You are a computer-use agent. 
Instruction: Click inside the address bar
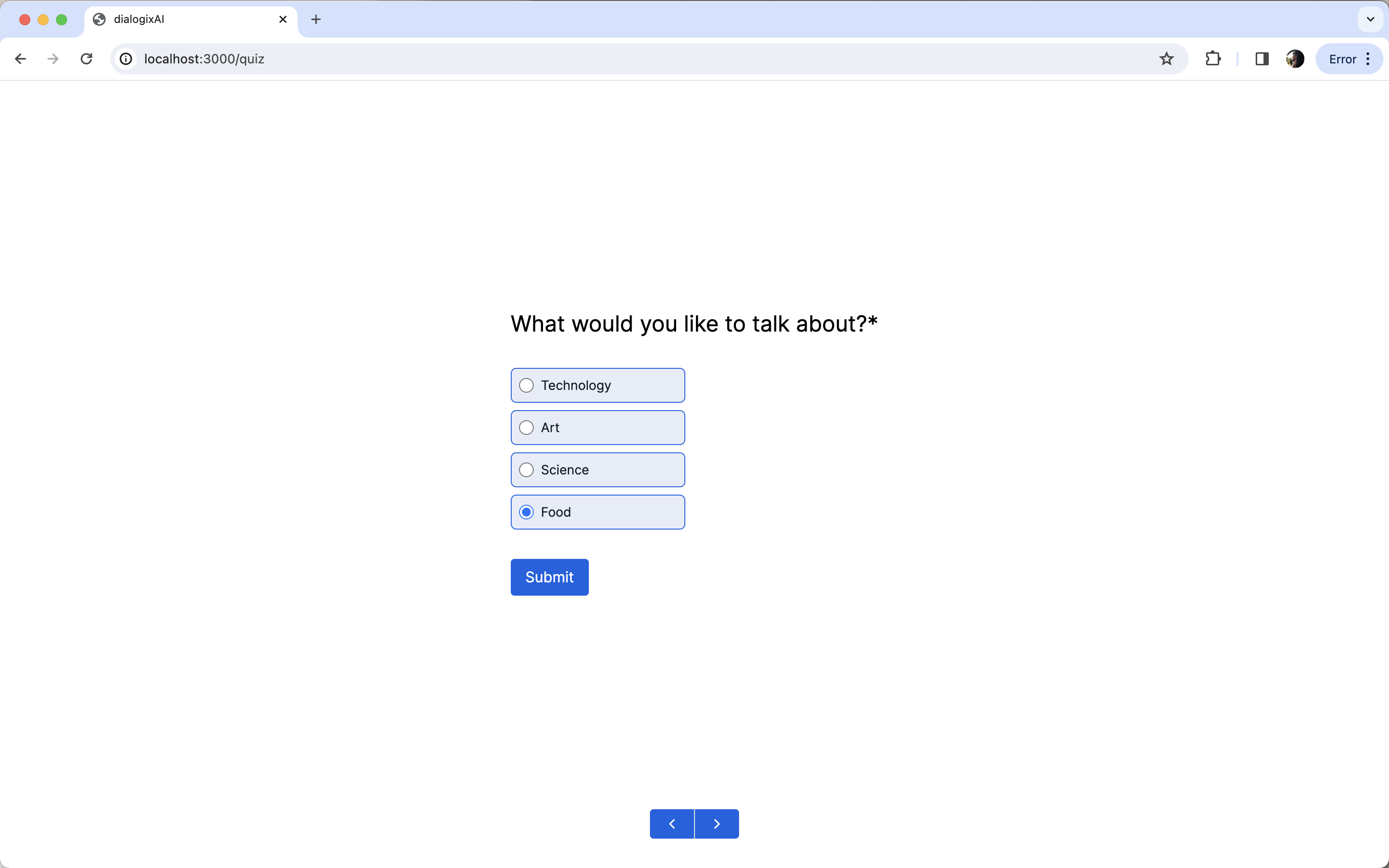(402, 59)
